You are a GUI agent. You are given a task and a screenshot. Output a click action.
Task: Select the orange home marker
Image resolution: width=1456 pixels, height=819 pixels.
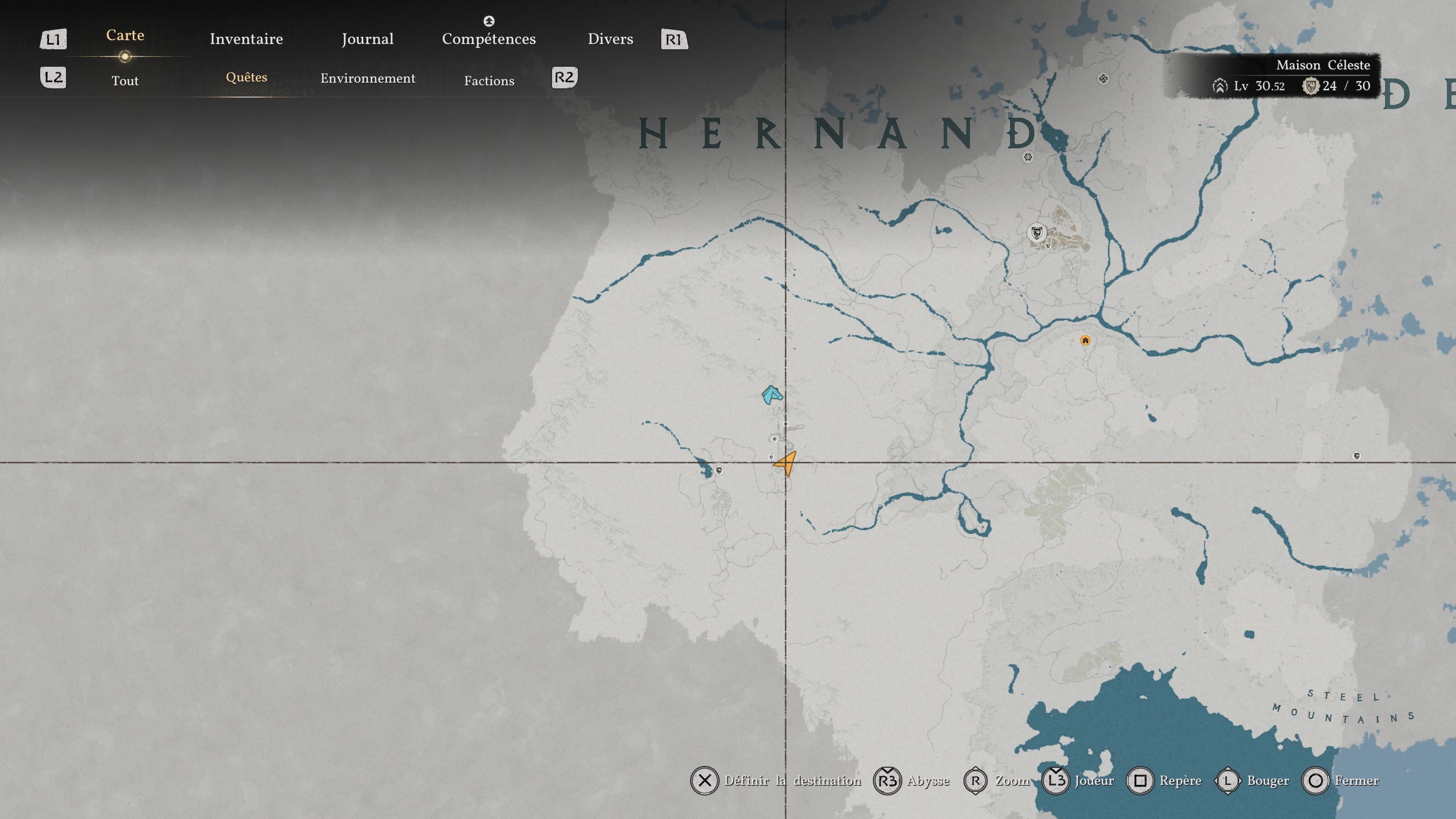[1085, 340]
